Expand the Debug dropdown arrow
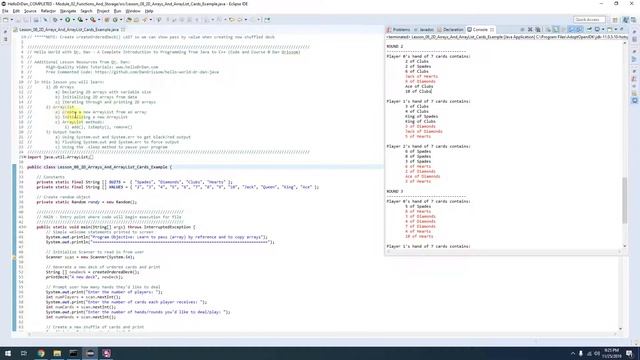 (x=61, y=20)
